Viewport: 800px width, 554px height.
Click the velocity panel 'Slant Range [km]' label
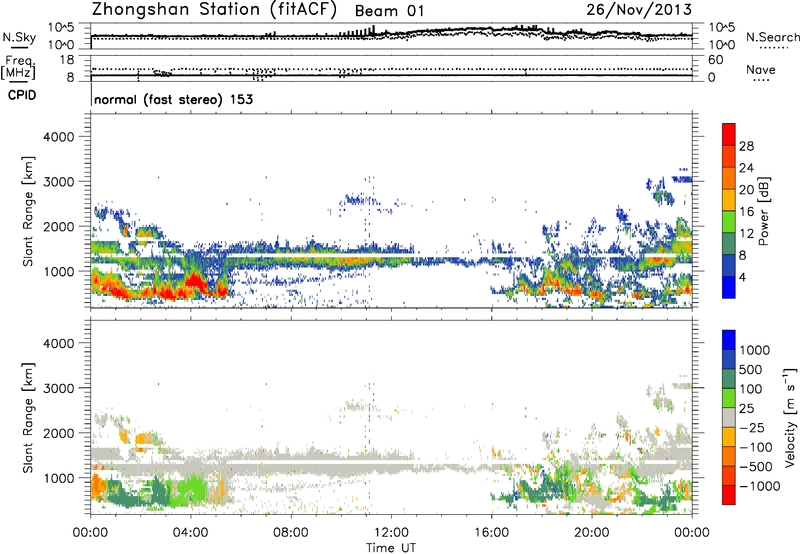tap(28, 418)
